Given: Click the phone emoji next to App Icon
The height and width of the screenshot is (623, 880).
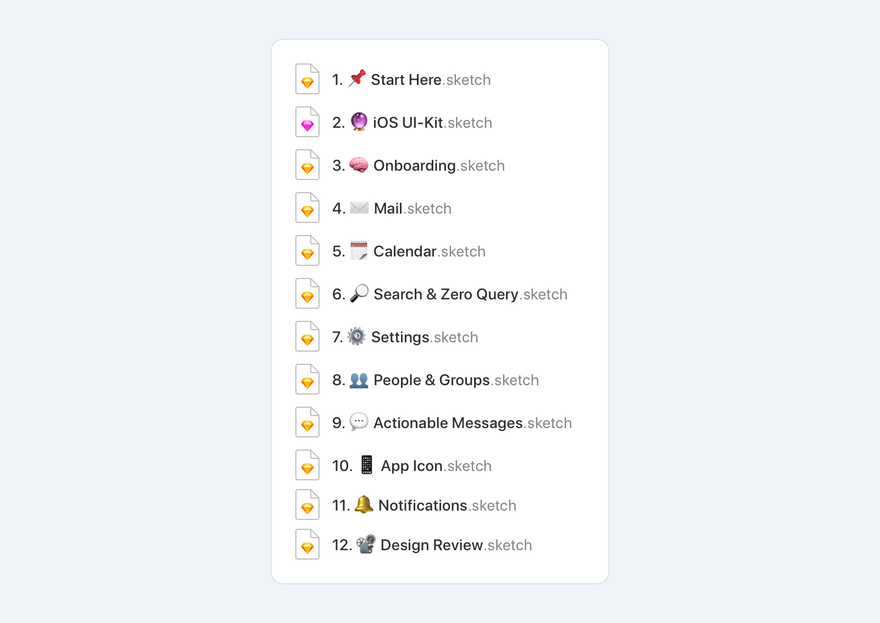Looking at the screenshot, I should 366,465.
